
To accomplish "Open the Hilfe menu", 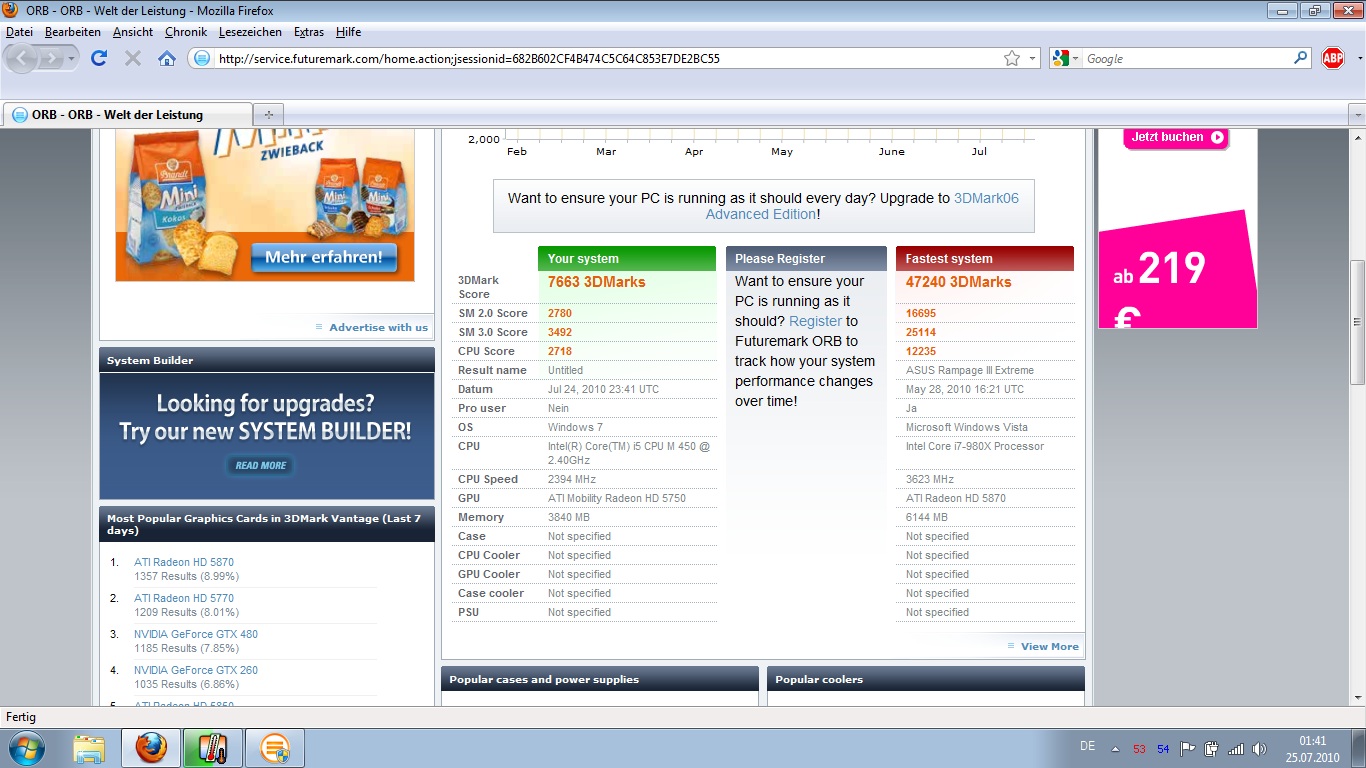I will coord(349,32).
